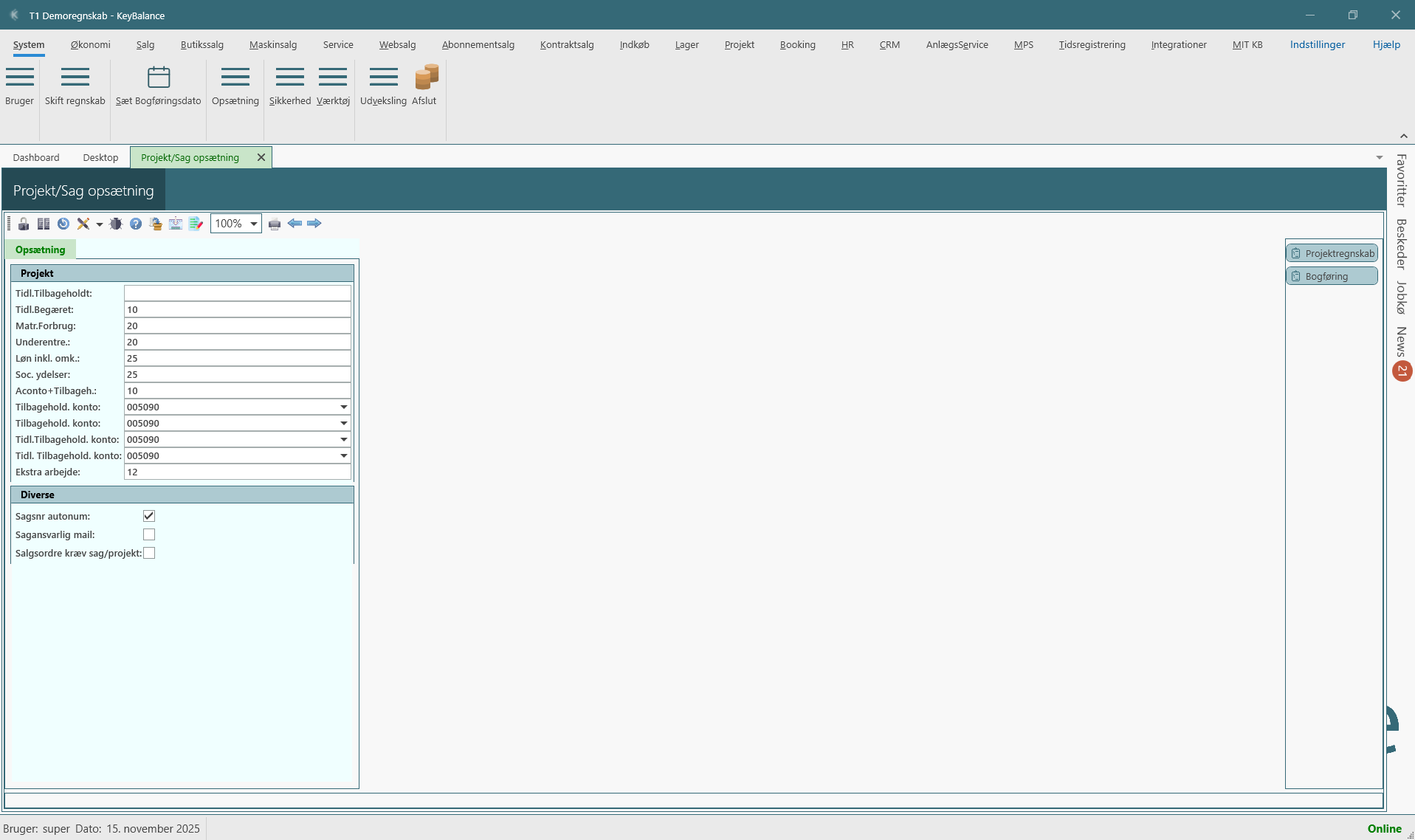This screenshot has height=840, width=1415.
Task: Click the blue left arrow icon
Action: [x=295, y=224]
